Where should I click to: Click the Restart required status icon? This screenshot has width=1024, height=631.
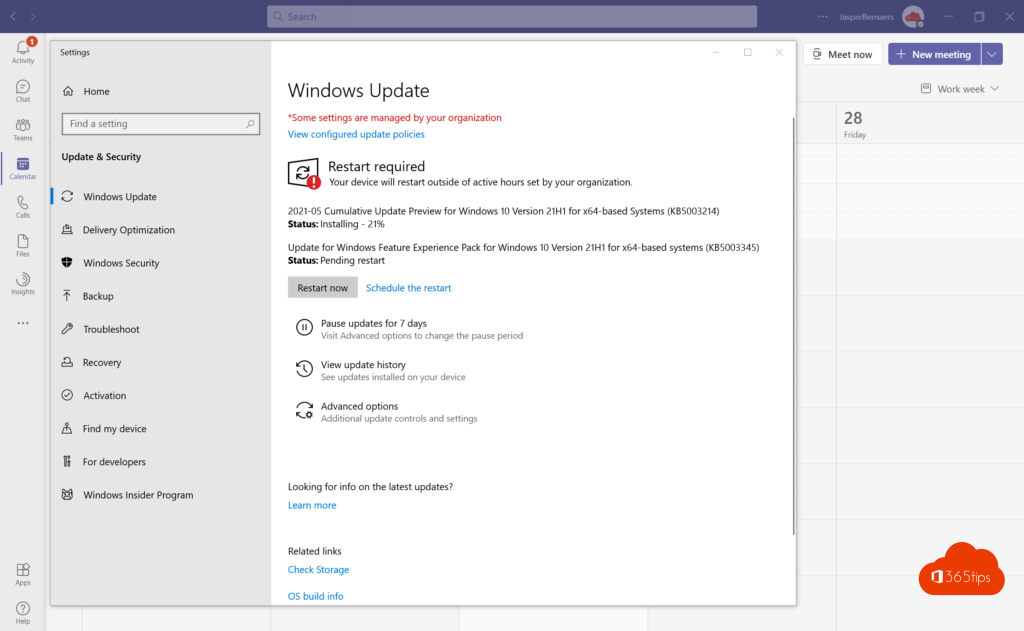tap(304, 173)
